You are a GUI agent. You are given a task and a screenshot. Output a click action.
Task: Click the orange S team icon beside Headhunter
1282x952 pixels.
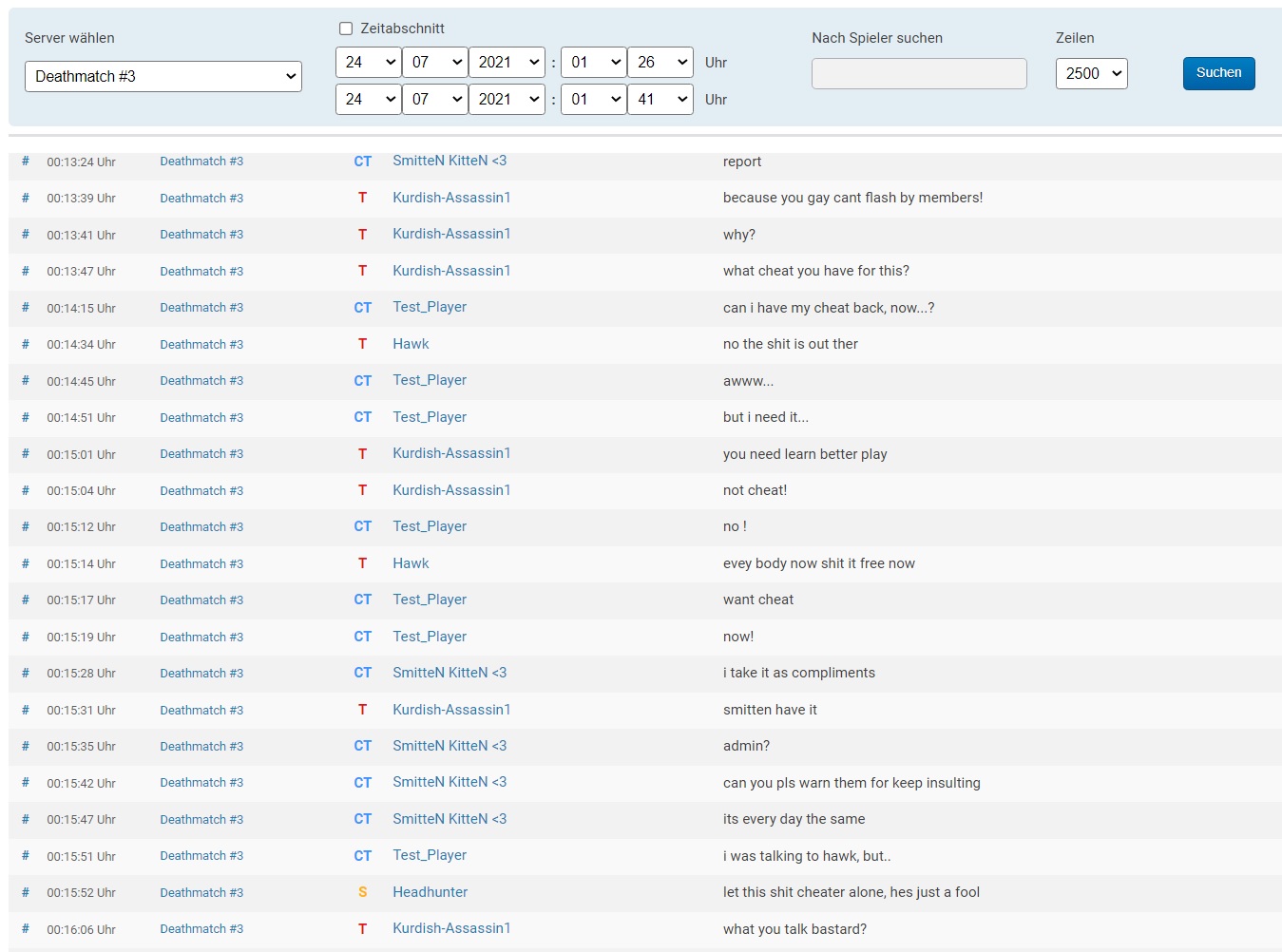tap(362, 892)
